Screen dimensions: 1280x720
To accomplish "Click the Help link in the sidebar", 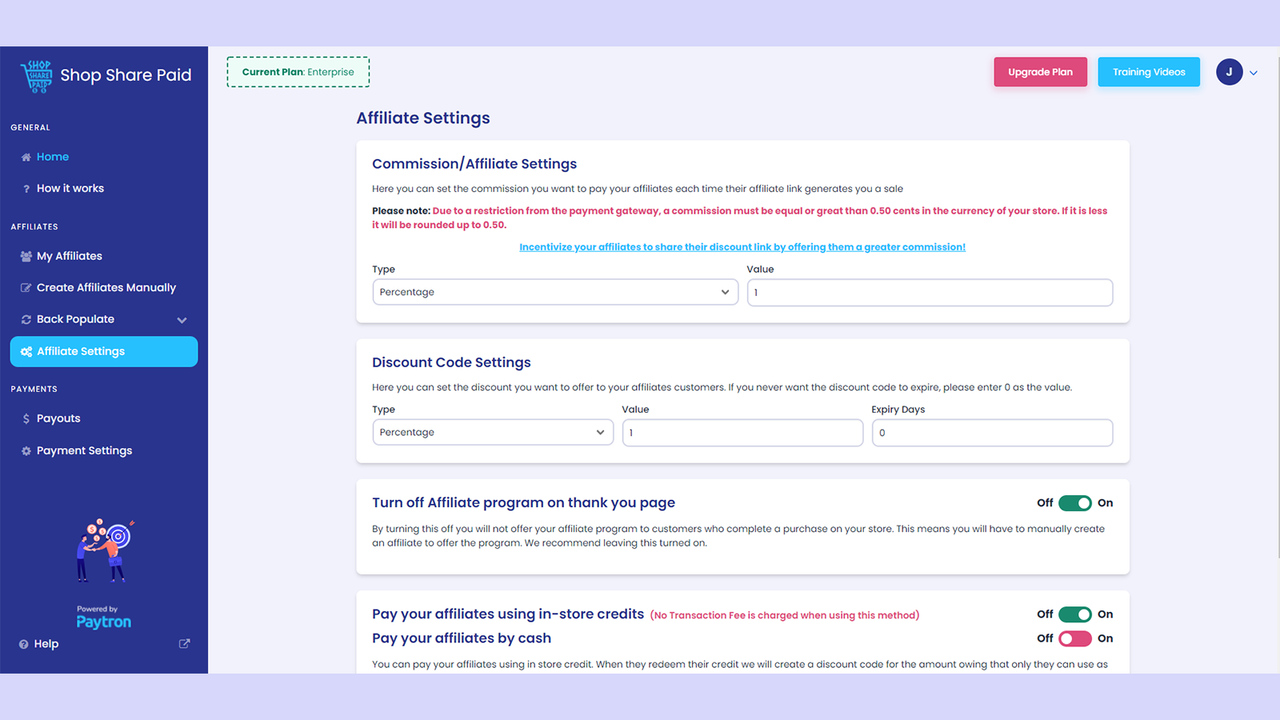I will pos(46,645).
